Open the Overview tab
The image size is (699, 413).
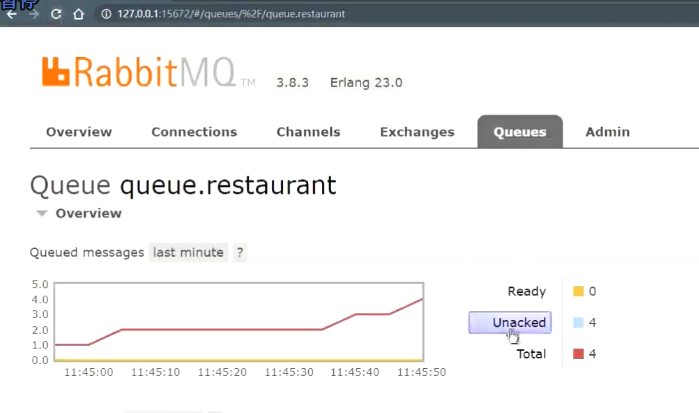79,132
